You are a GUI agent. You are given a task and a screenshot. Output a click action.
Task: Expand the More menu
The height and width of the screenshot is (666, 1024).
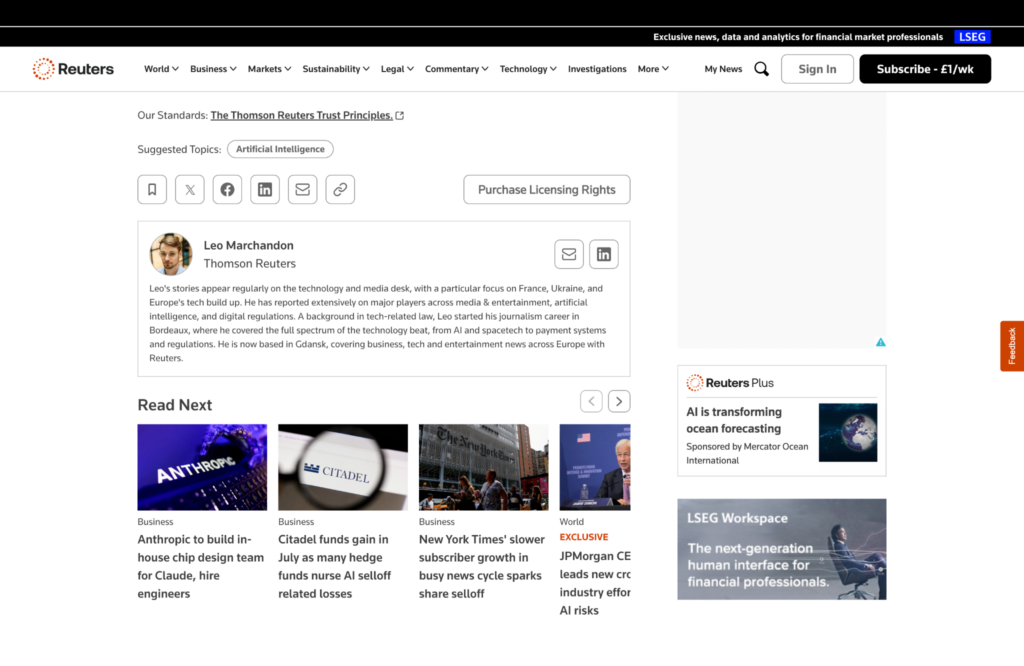(653, 69)
